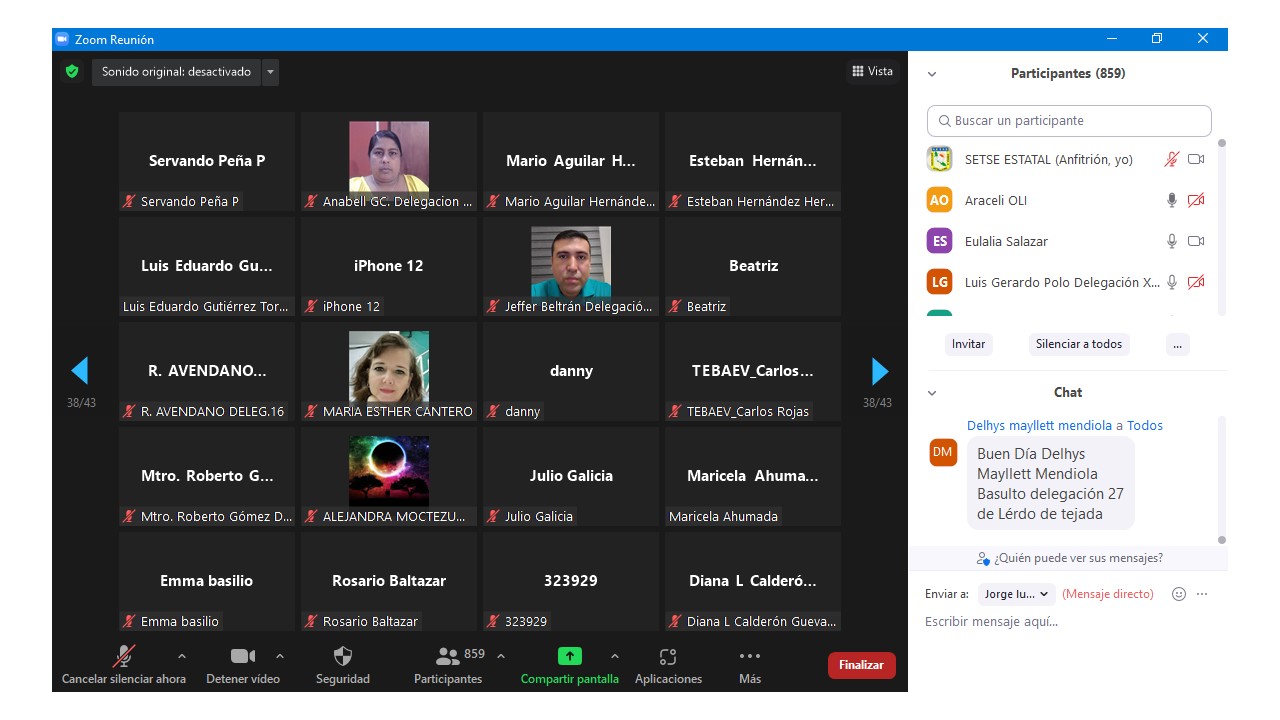Stop the camera with Detener vídeo

pos(243,666)
